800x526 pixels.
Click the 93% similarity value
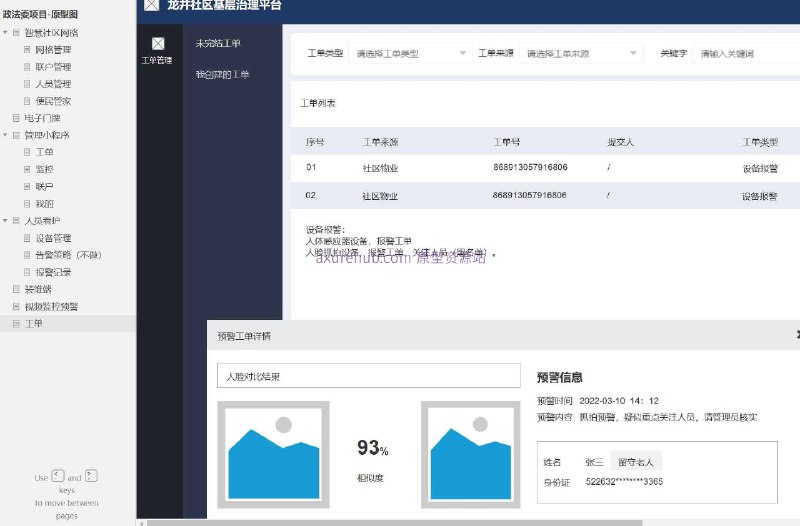373,448
